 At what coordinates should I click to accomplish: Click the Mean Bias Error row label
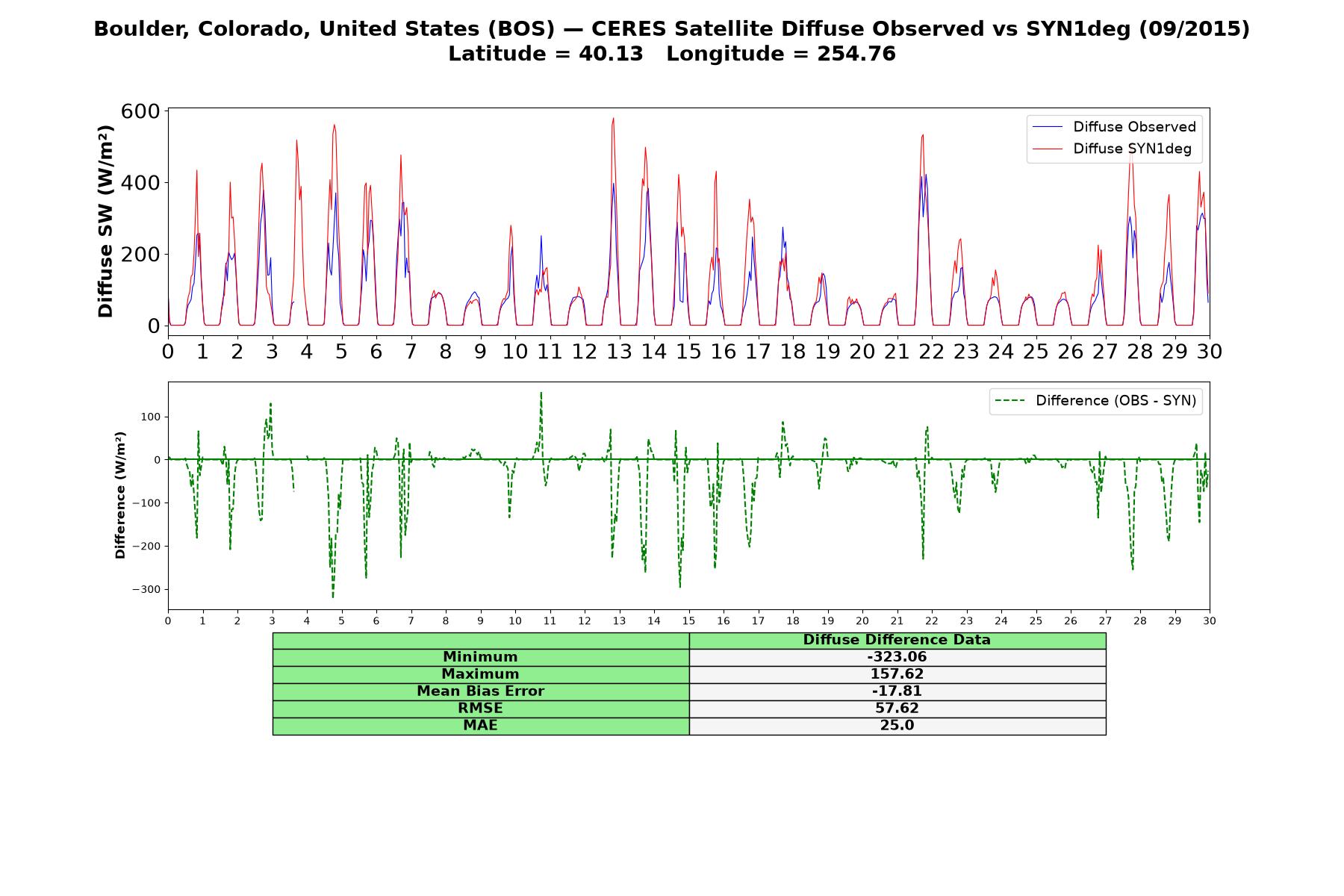coord(480,691)
